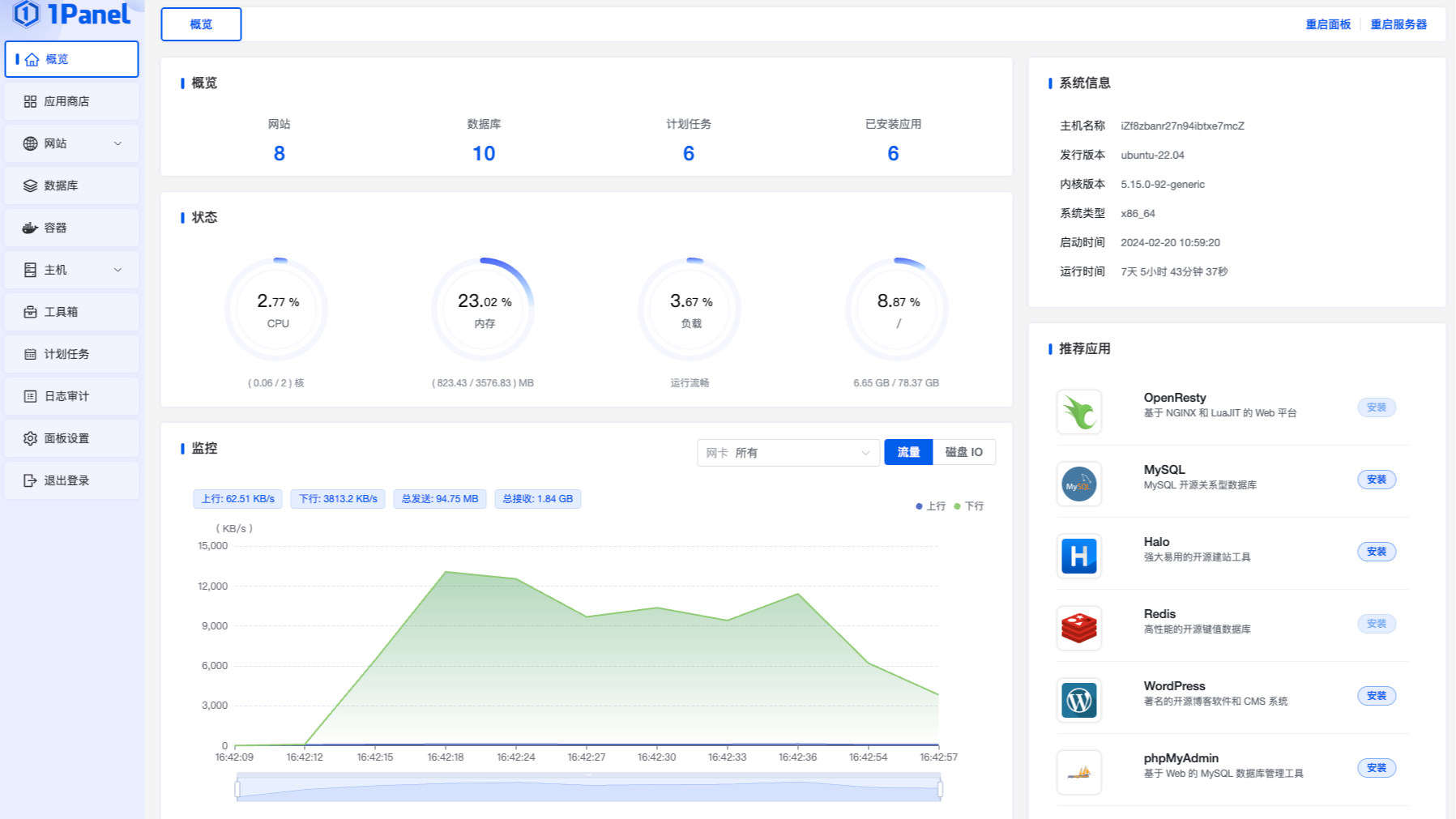Click the CPU usage gauge
This screenshot has height=819, width=1456.
276,309
